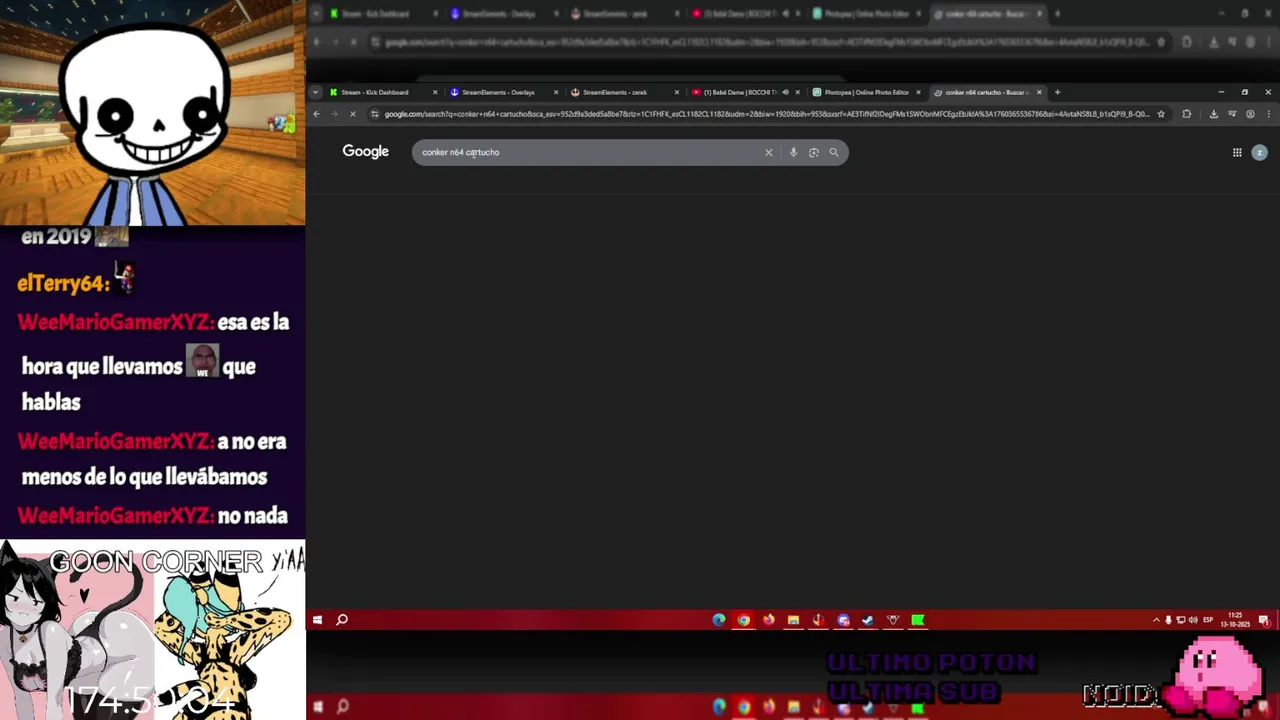Close the Kick Dashboard tab
The width and height of the screenshot is (1280, 720).
435,92
